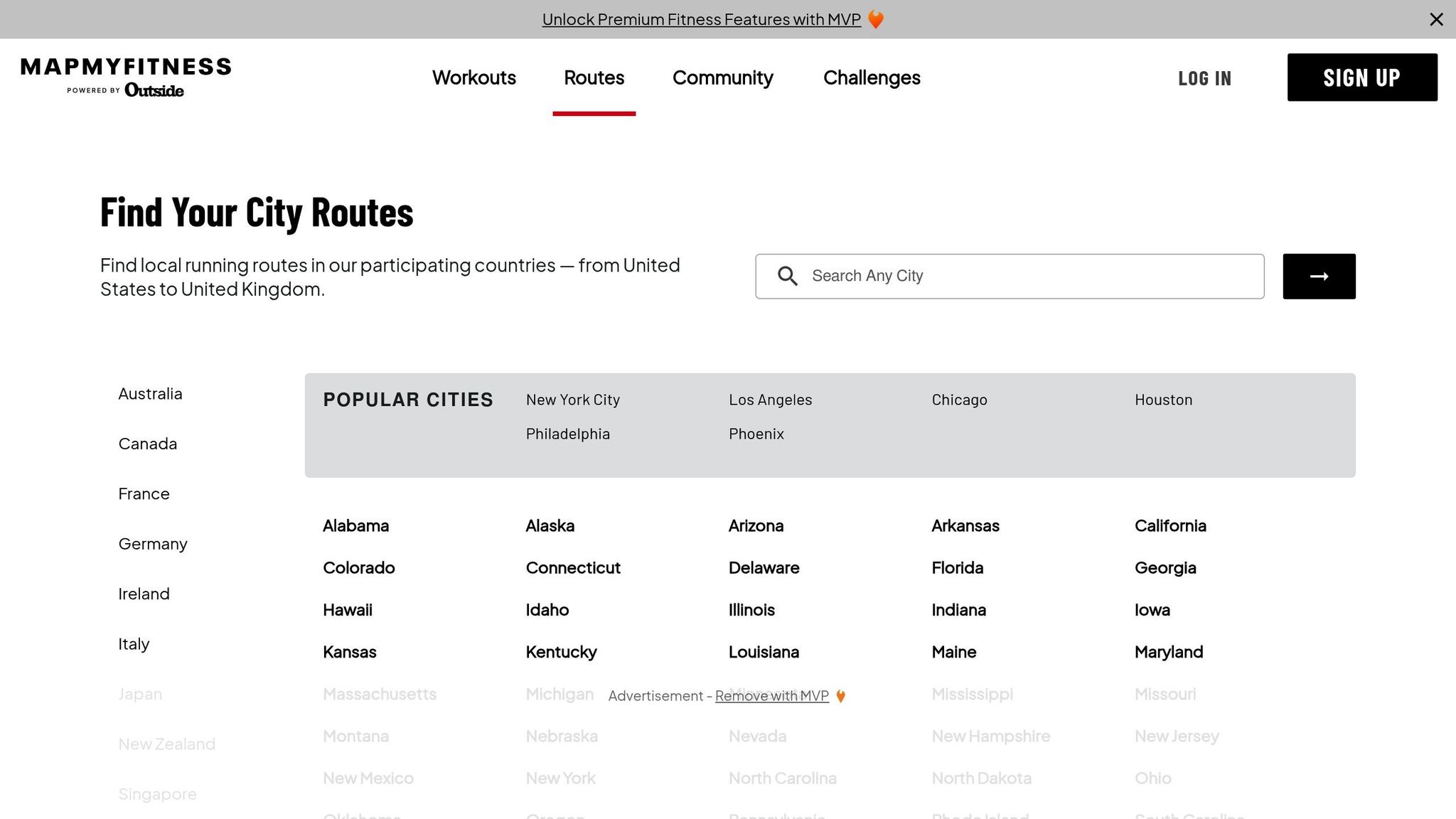Stay on the Routes tab
The image size is (1456, 819).
pyautogui.click(x=594, y=78)
